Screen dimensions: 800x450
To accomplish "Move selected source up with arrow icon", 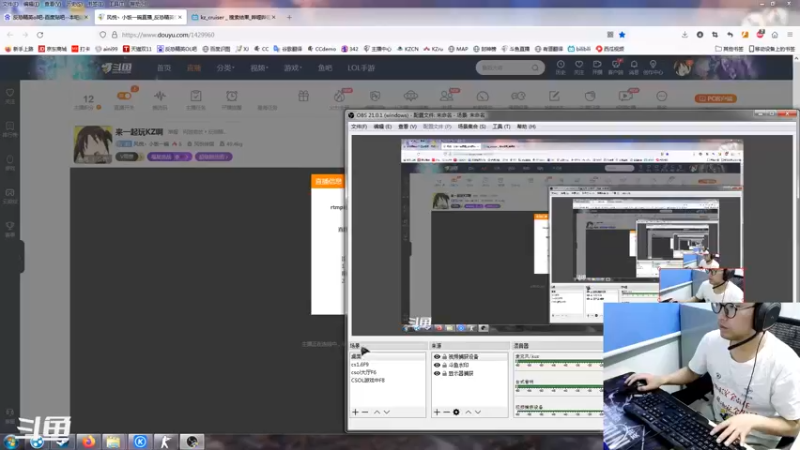I will click(x=468, y=412).
